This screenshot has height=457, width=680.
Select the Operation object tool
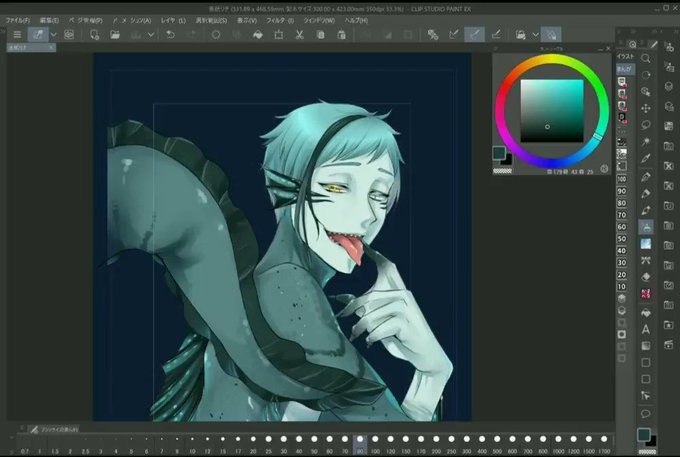(645, 91)
